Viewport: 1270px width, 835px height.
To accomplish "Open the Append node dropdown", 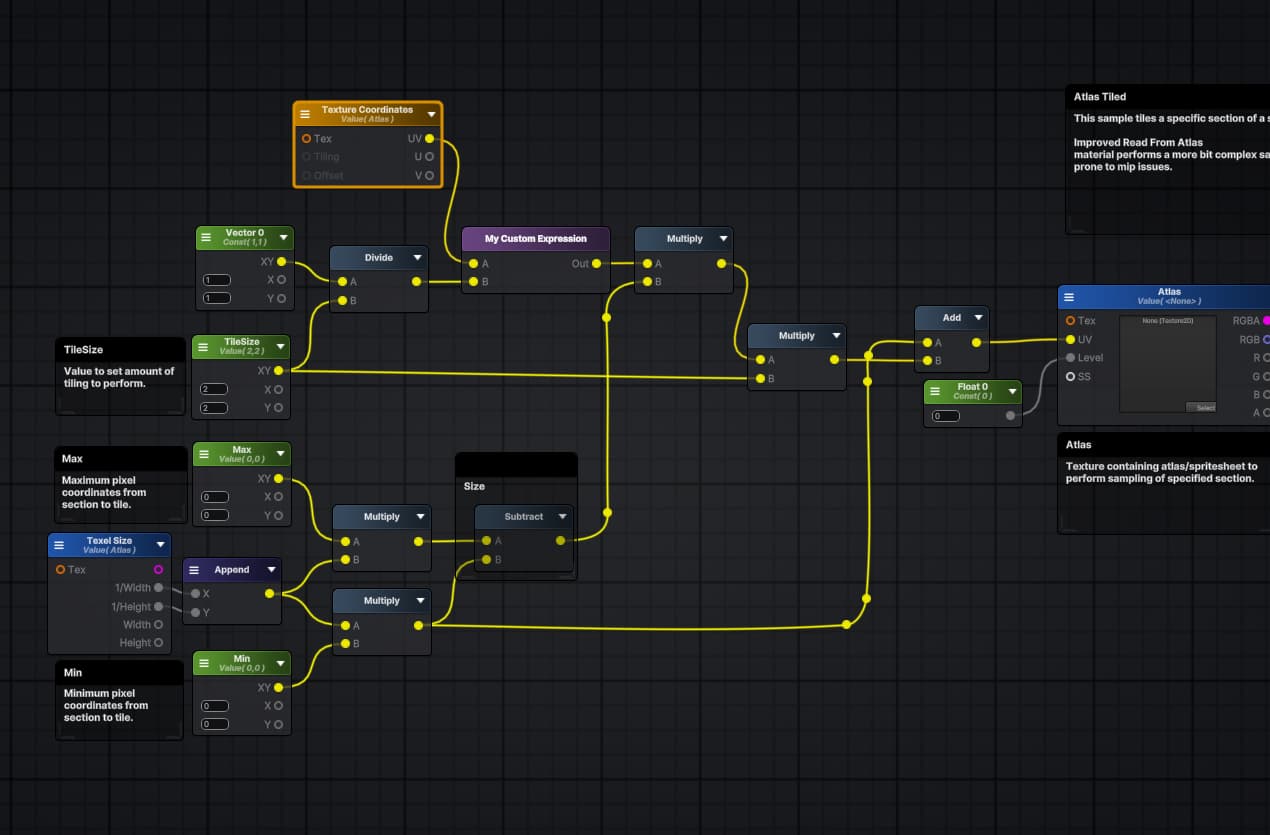I will point(269,569).
